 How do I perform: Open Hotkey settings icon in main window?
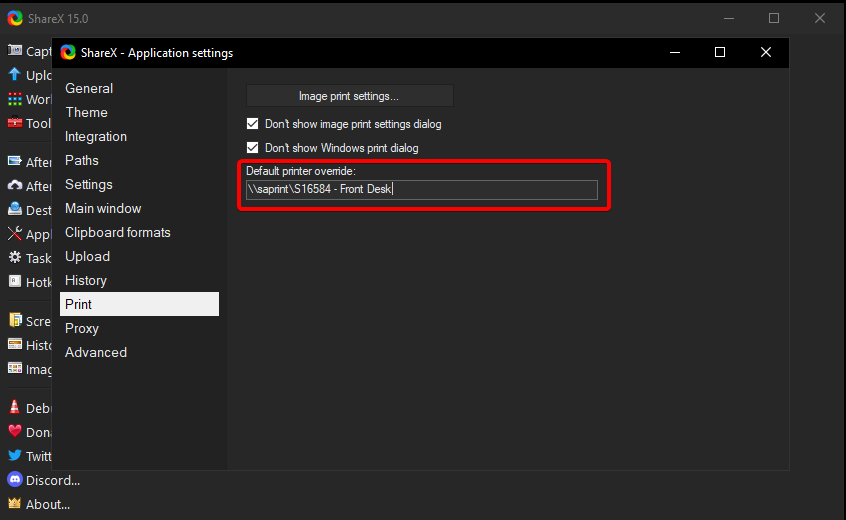(15, 281)
